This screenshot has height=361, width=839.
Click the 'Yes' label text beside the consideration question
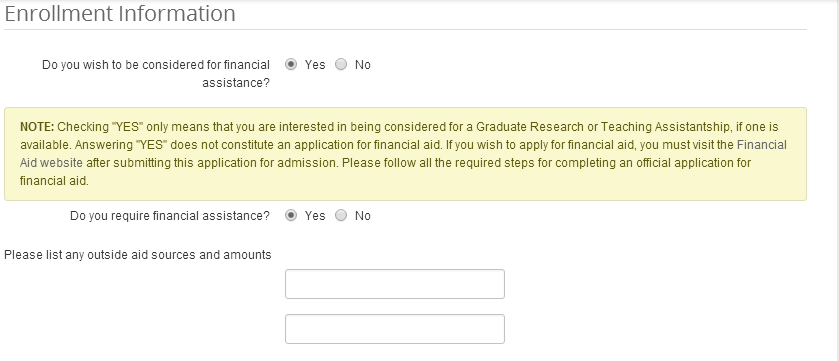coord(315,65)
